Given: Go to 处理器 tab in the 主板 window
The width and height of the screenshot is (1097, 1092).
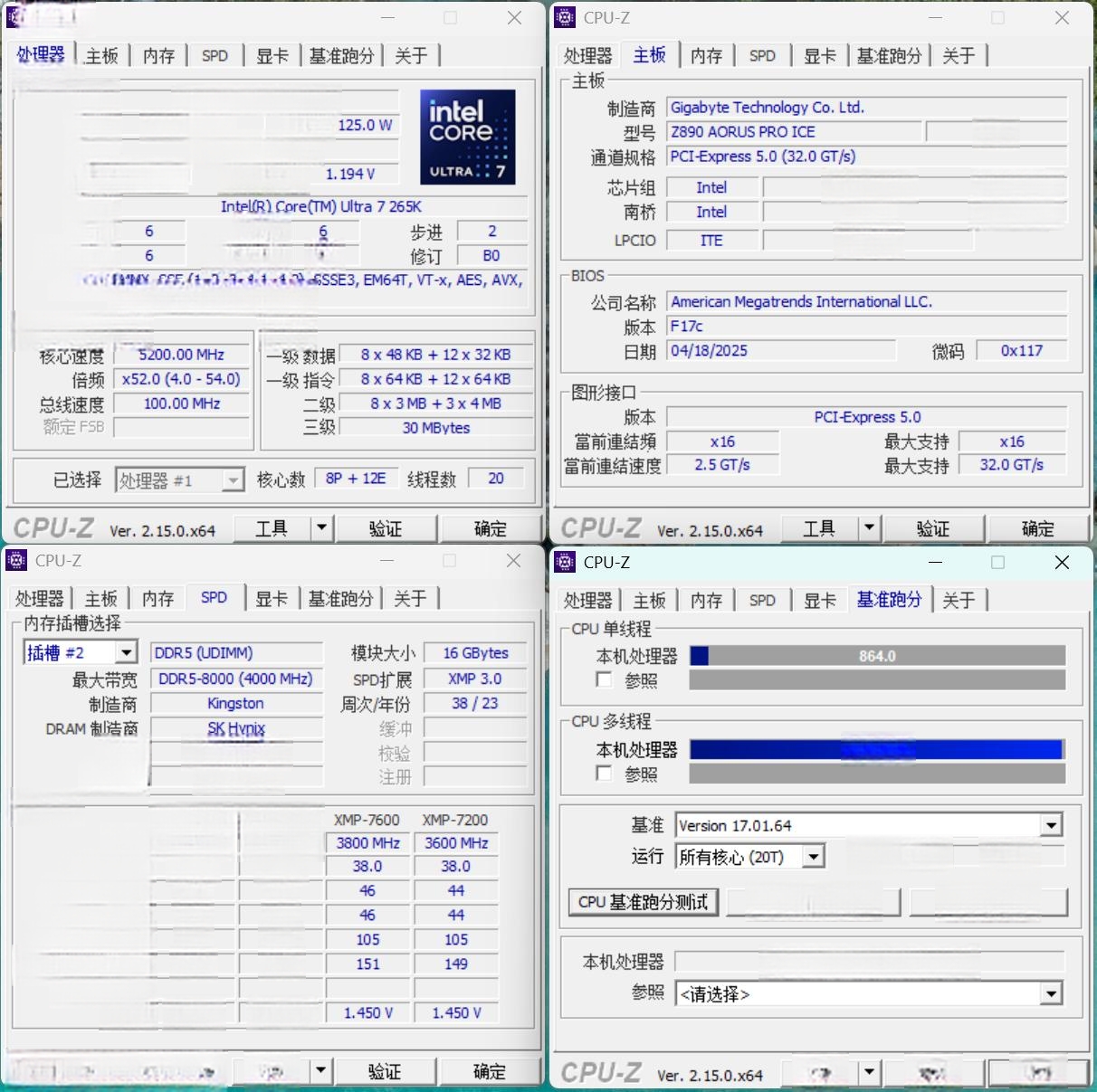Looking at the screenshot, I should 587,56.
